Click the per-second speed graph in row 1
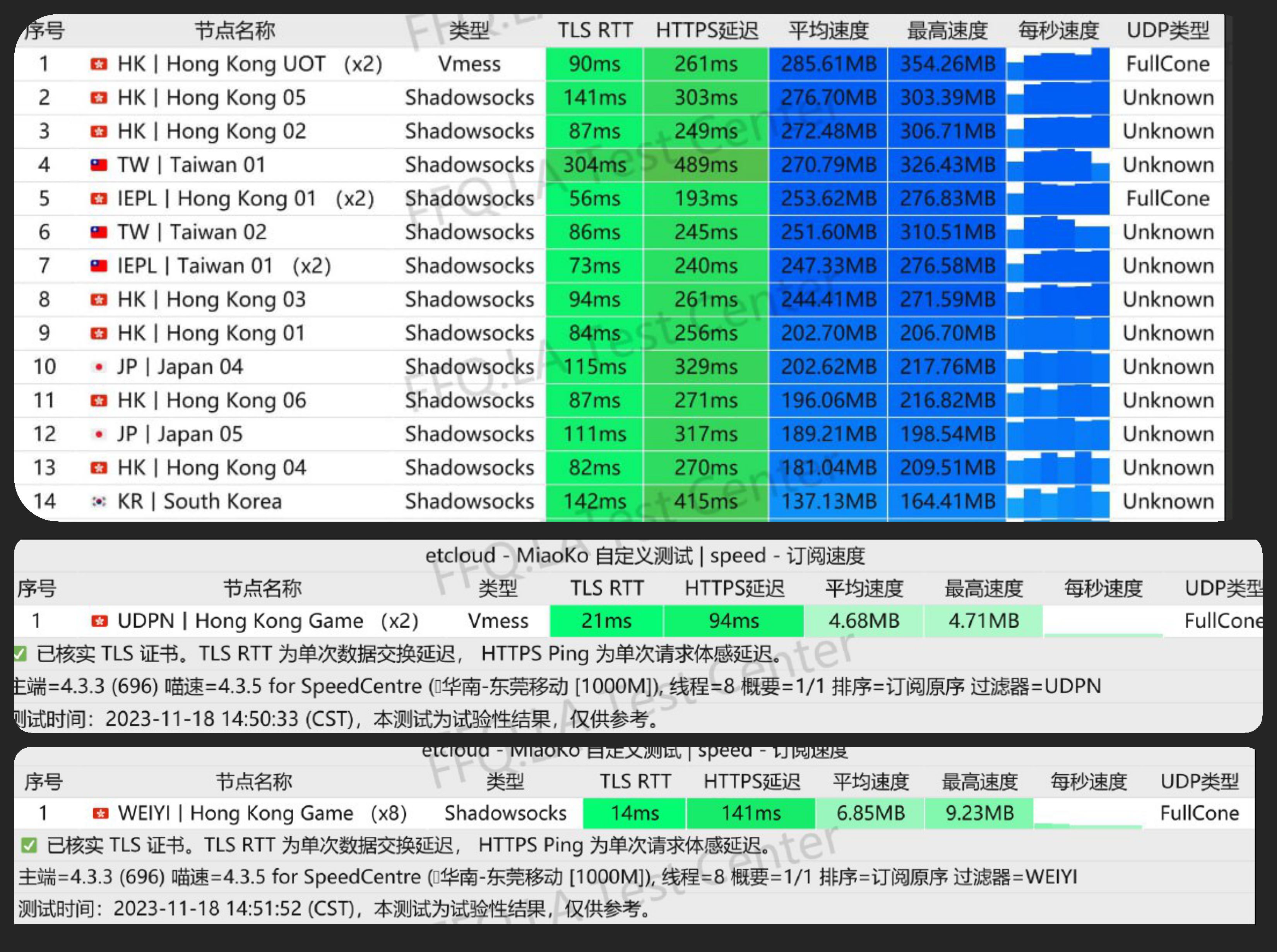1277x952 pixels. pyautogui.click(x=1058, y=64)
